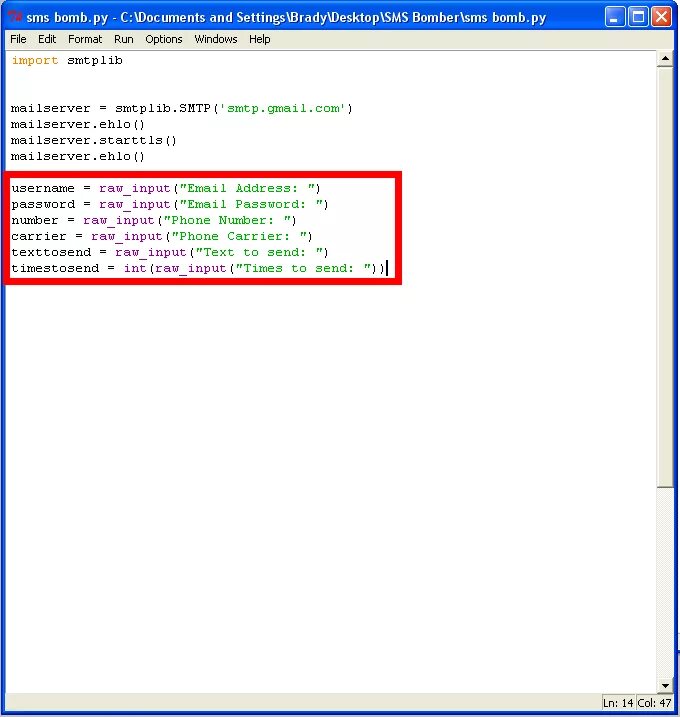Click the window title bar text
The height and width of the screenshot is (717, 680).
coord(286,17)
